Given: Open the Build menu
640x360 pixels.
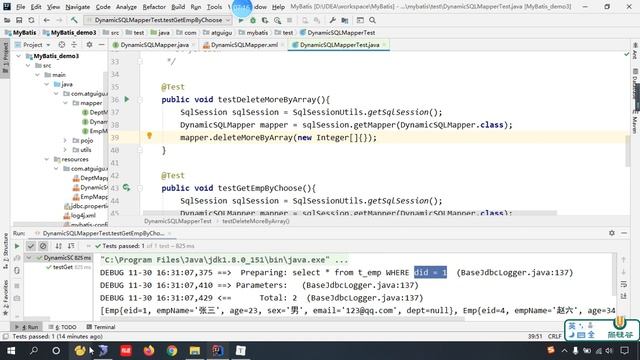Looking at the screenshot, I should [x=178, y=7].
